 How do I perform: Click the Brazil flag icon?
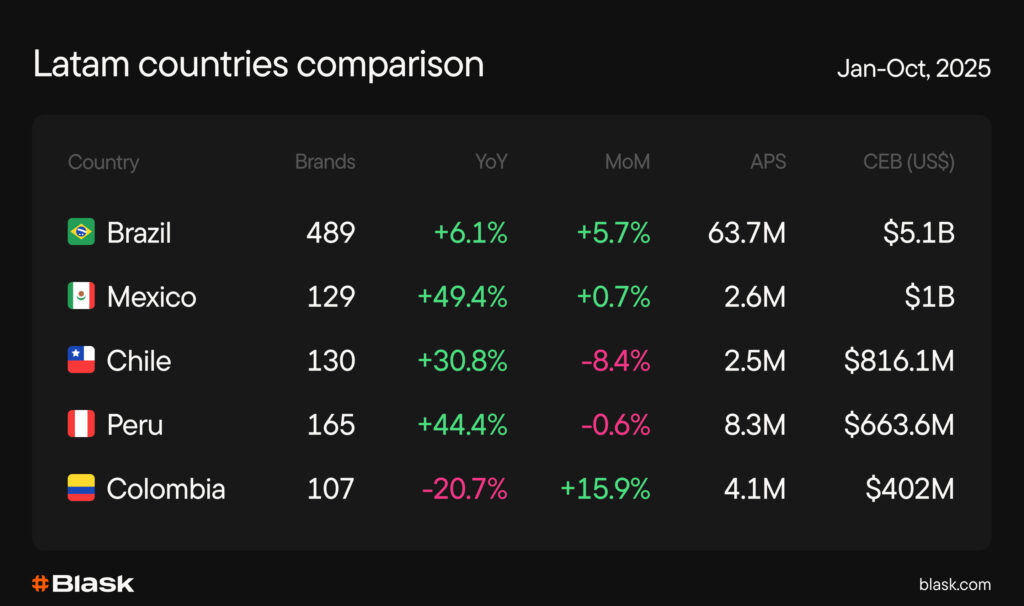pyautogui.click(x=81, y=232)
